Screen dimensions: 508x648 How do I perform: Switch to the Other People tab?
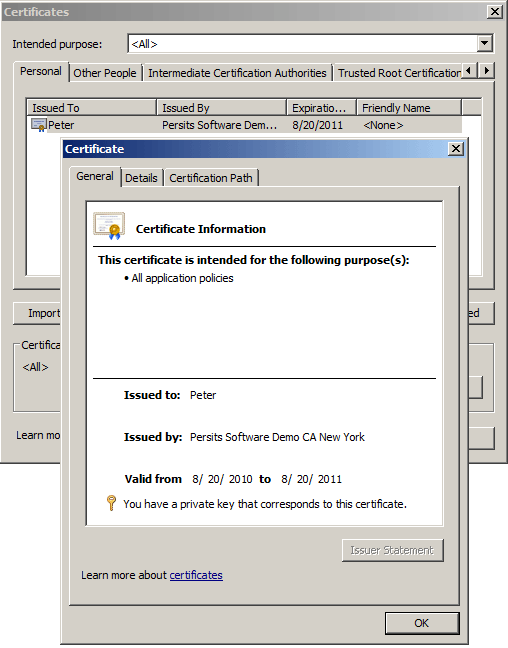pos(105,73)
